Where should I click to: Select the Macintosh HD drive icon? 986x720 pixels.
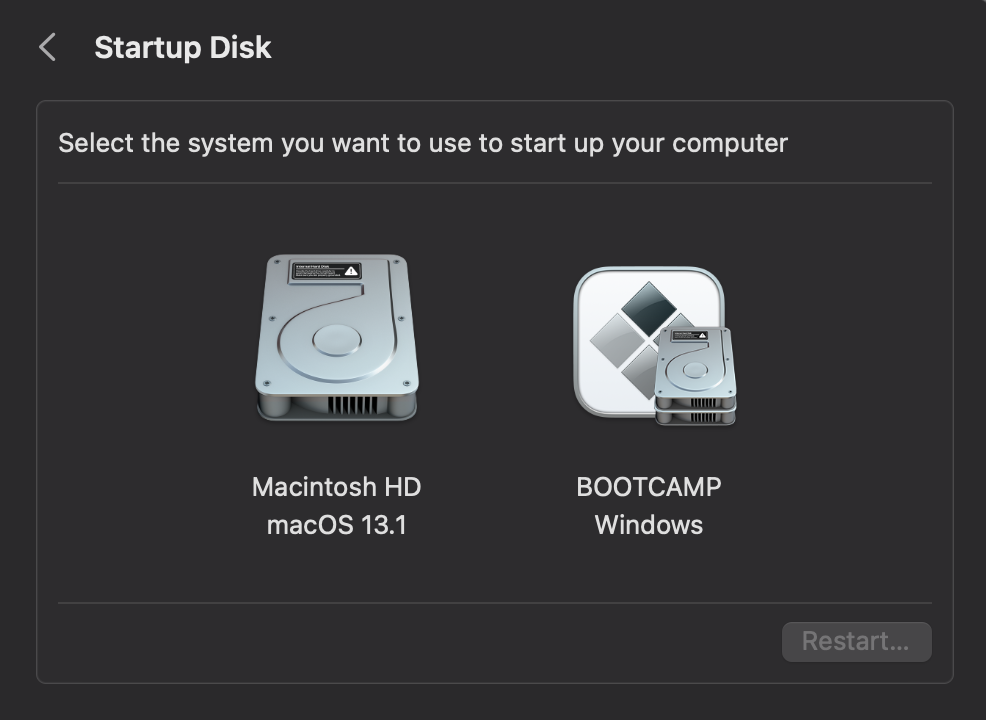336,338
